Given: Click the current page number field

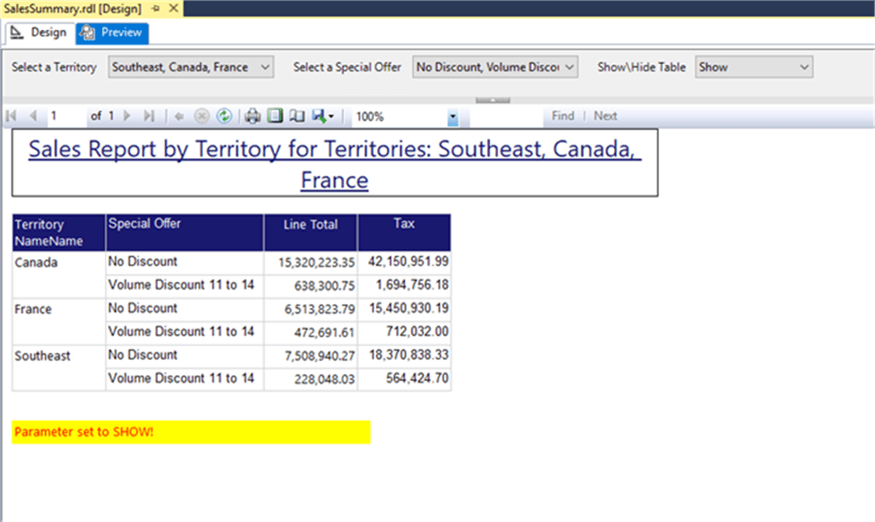Looking at the screenshot, I should click(66, 116).
